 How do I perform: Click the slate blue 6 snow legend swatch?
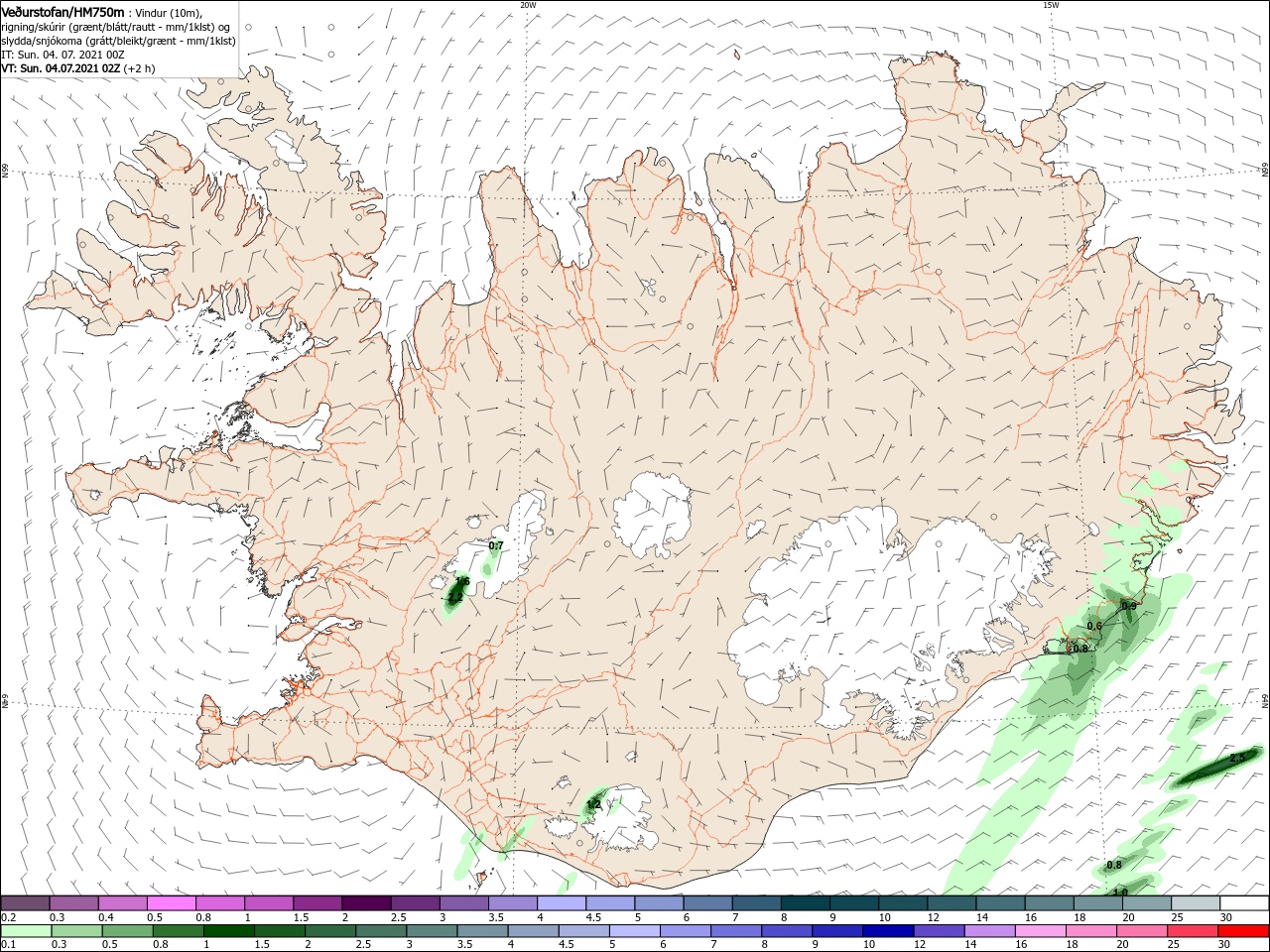[x=707, y=903]
